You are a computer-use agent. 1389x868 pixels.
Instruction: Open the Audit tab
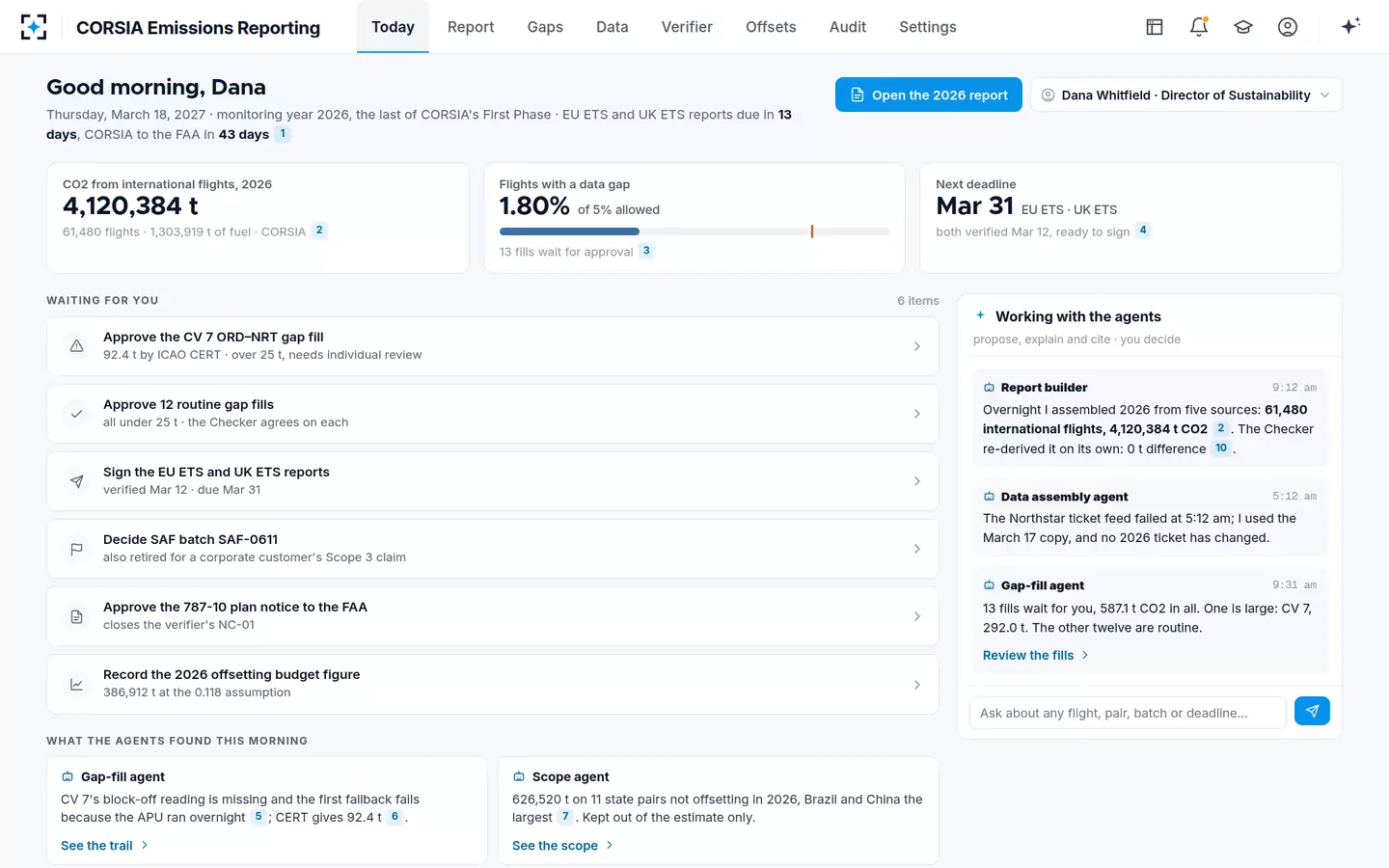point(848,27)
